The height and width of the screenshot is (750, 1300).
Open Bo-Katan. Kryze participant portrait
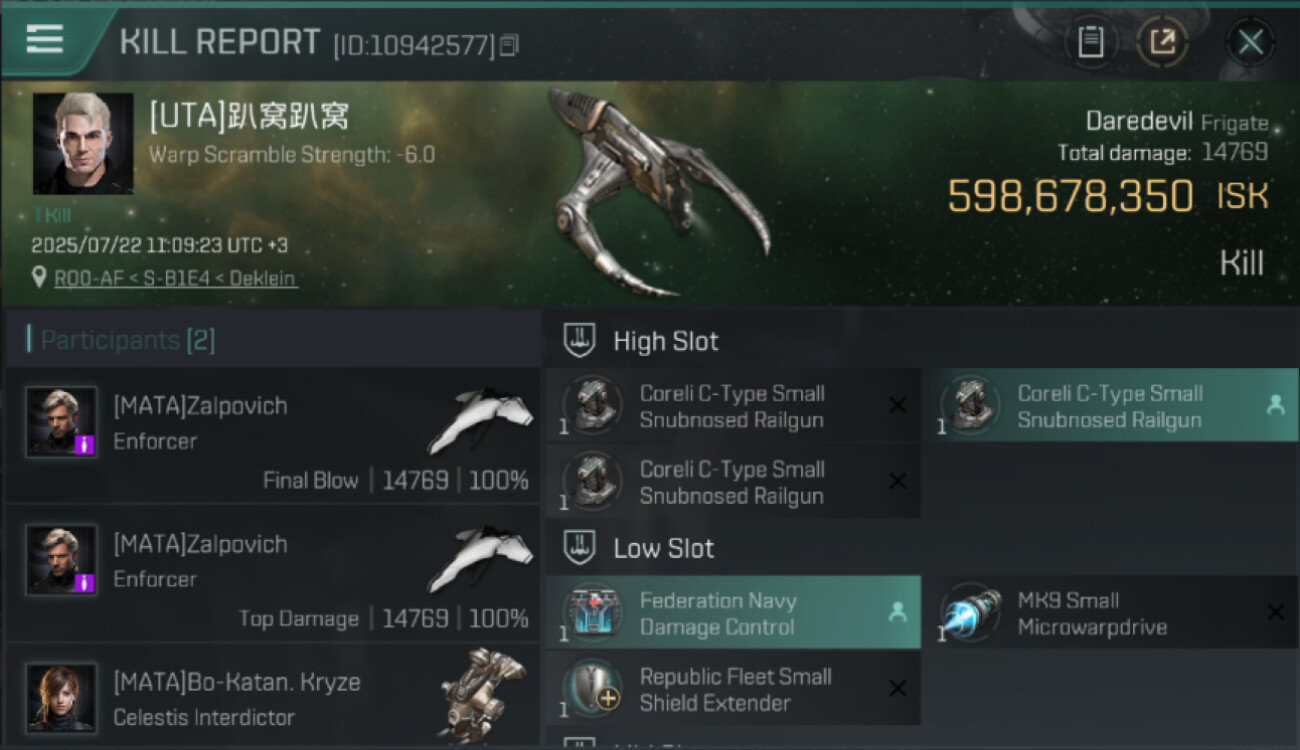click(61, 698)
